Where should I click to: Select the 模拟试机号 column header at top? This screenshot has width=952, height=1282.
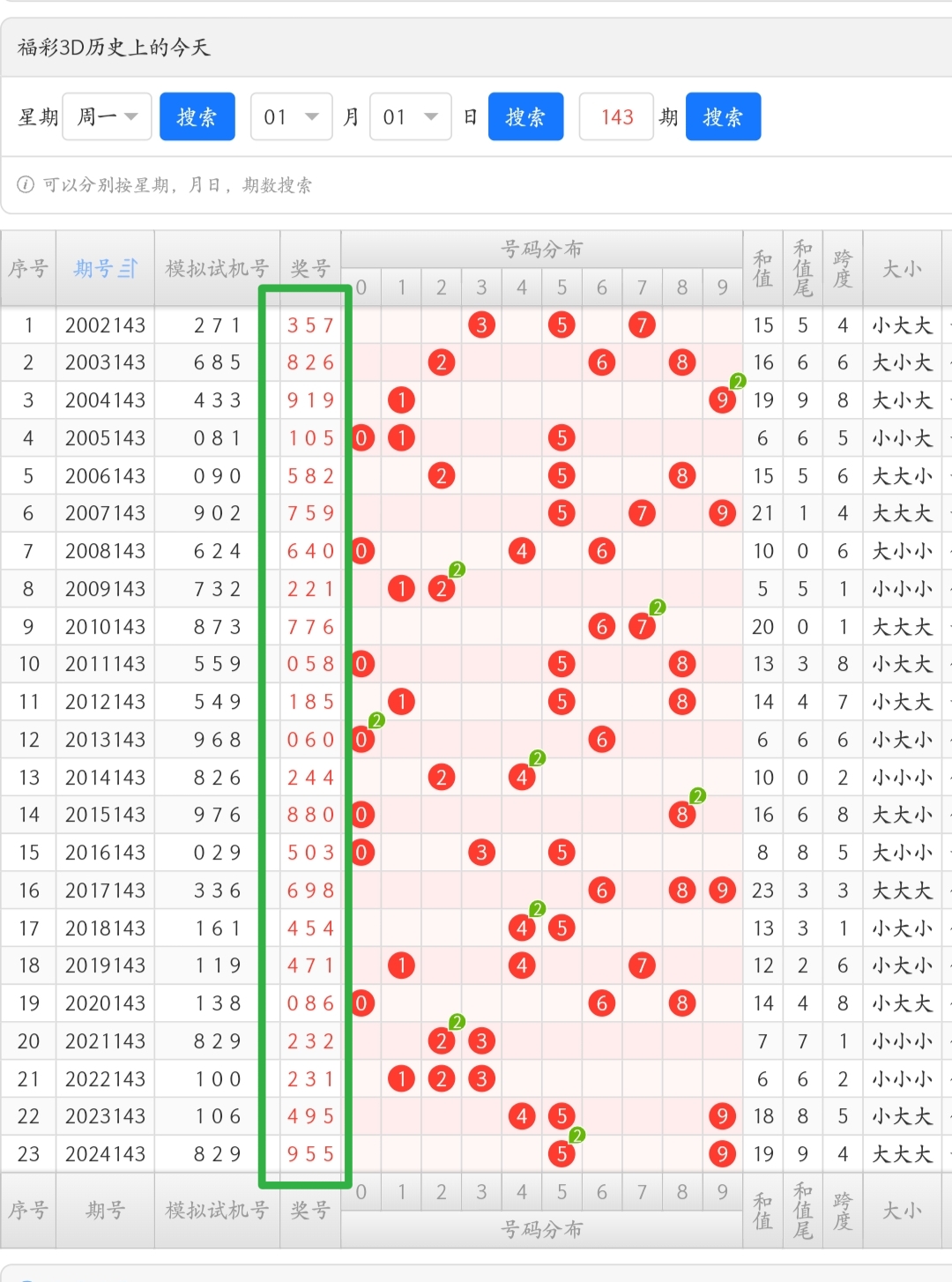[217, 268]
